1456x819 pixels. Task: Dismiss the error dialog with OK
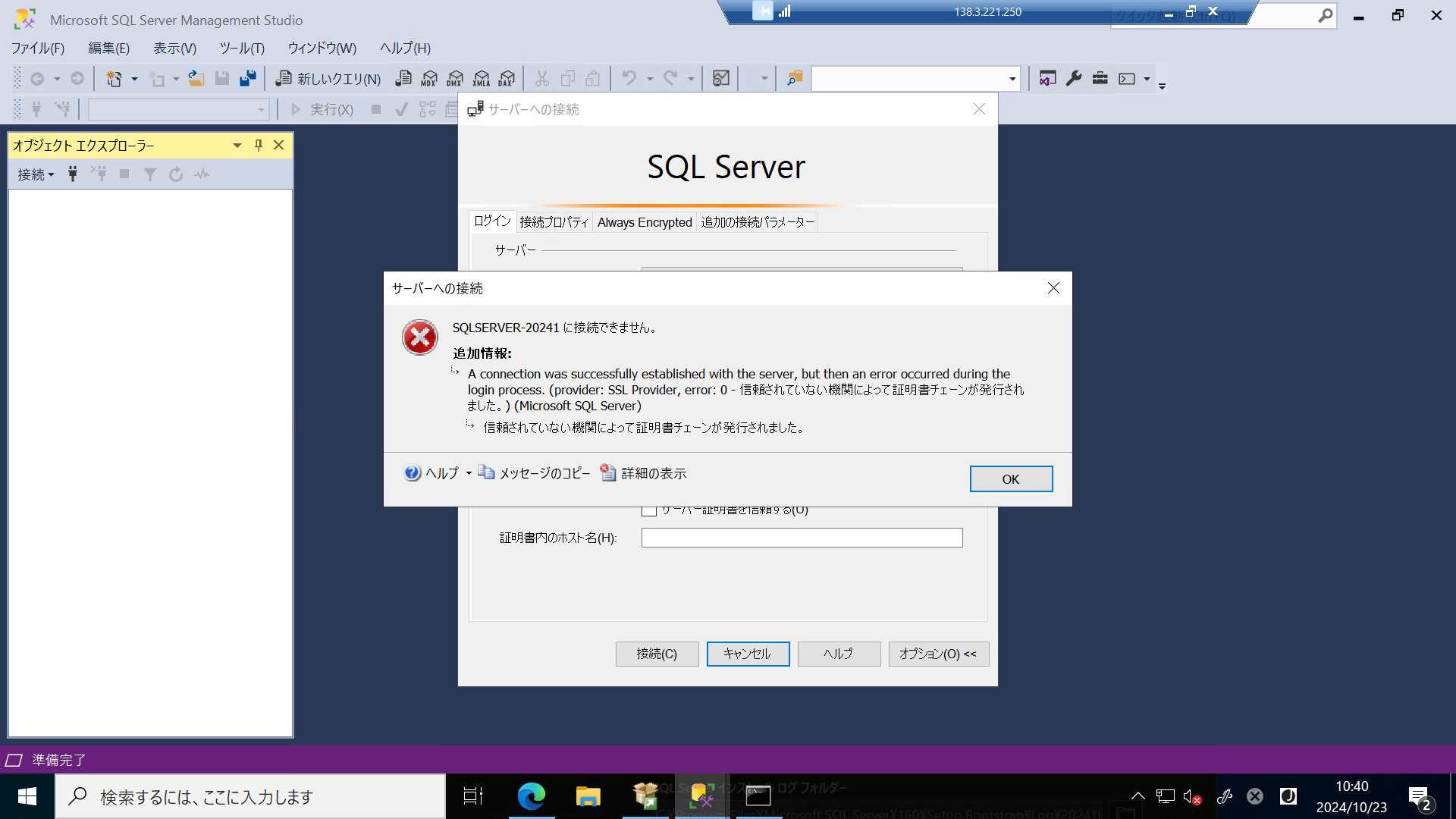coord(1011,479)
